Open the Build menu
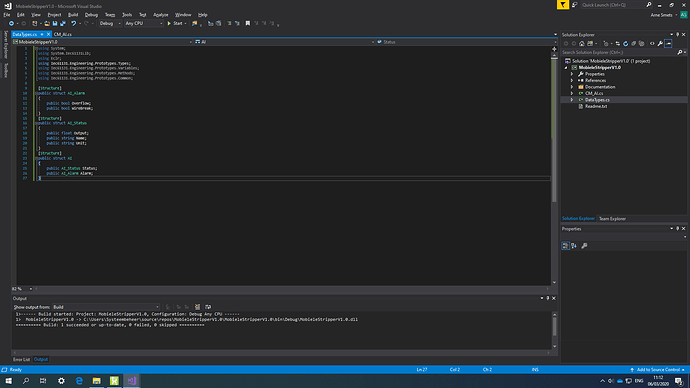The height and width of the screenshot is (388, 690). [73, 15]
